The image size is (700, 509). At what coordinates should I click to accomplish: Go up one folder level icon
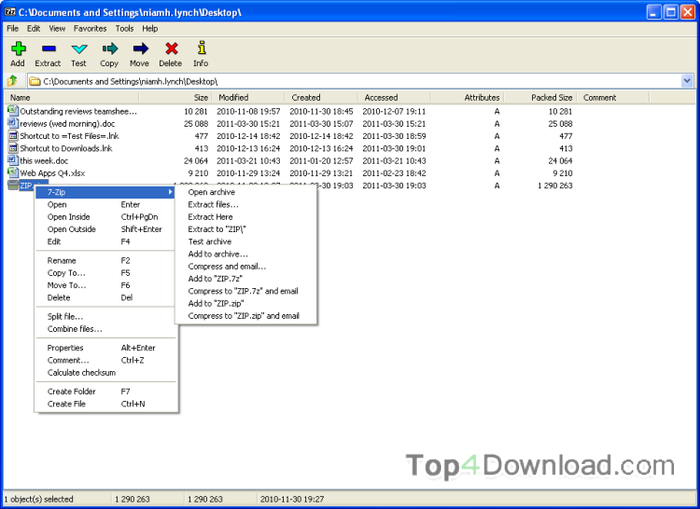click(x=12, y=81)
